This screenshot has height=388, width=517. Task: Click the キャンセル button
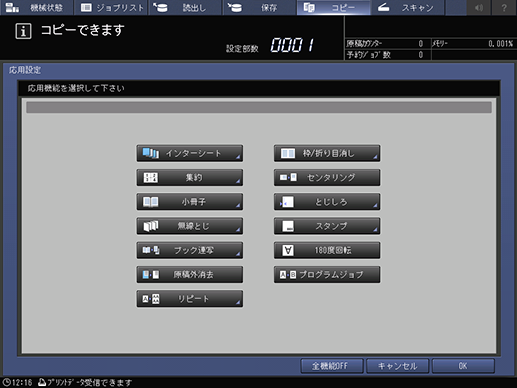(x=397, y=366)
